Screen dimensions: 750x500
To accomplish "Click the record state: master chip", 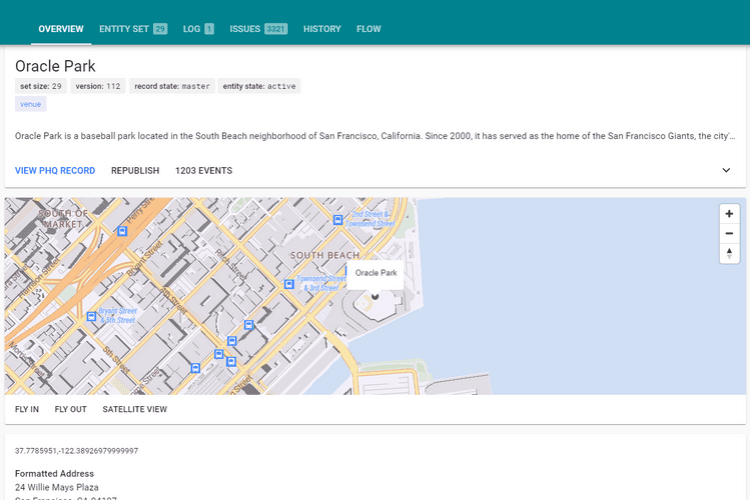I will click(x=172, y=86).
